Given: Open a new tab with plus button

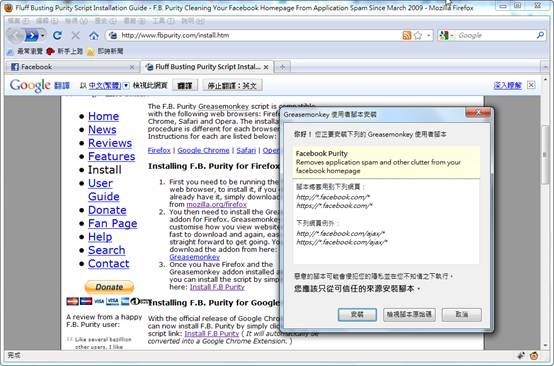Looking at the screenshot, I should (282, 67).
